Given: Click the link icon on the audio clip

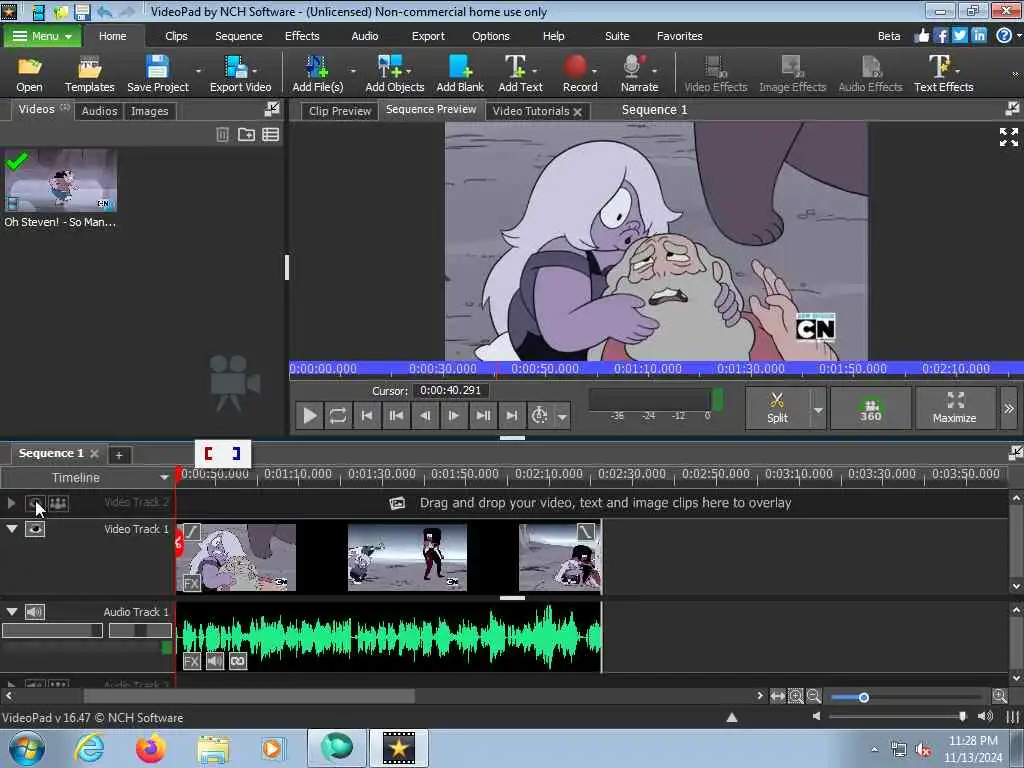Looking at the screenshot, I should click(x=238, y=661).
